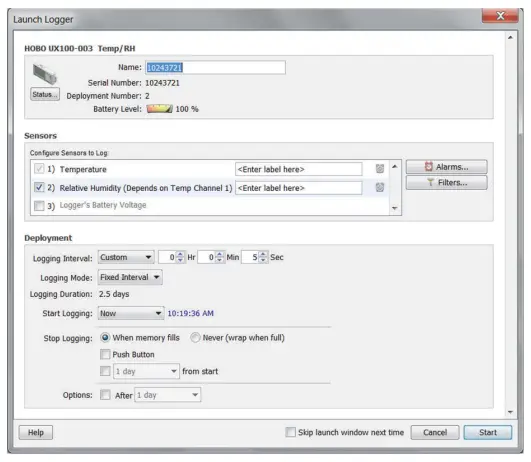The width and height of the screenshot is (531, 462).
Task: Click the alarm icon in Relative Humidity row
Action: 380,187
